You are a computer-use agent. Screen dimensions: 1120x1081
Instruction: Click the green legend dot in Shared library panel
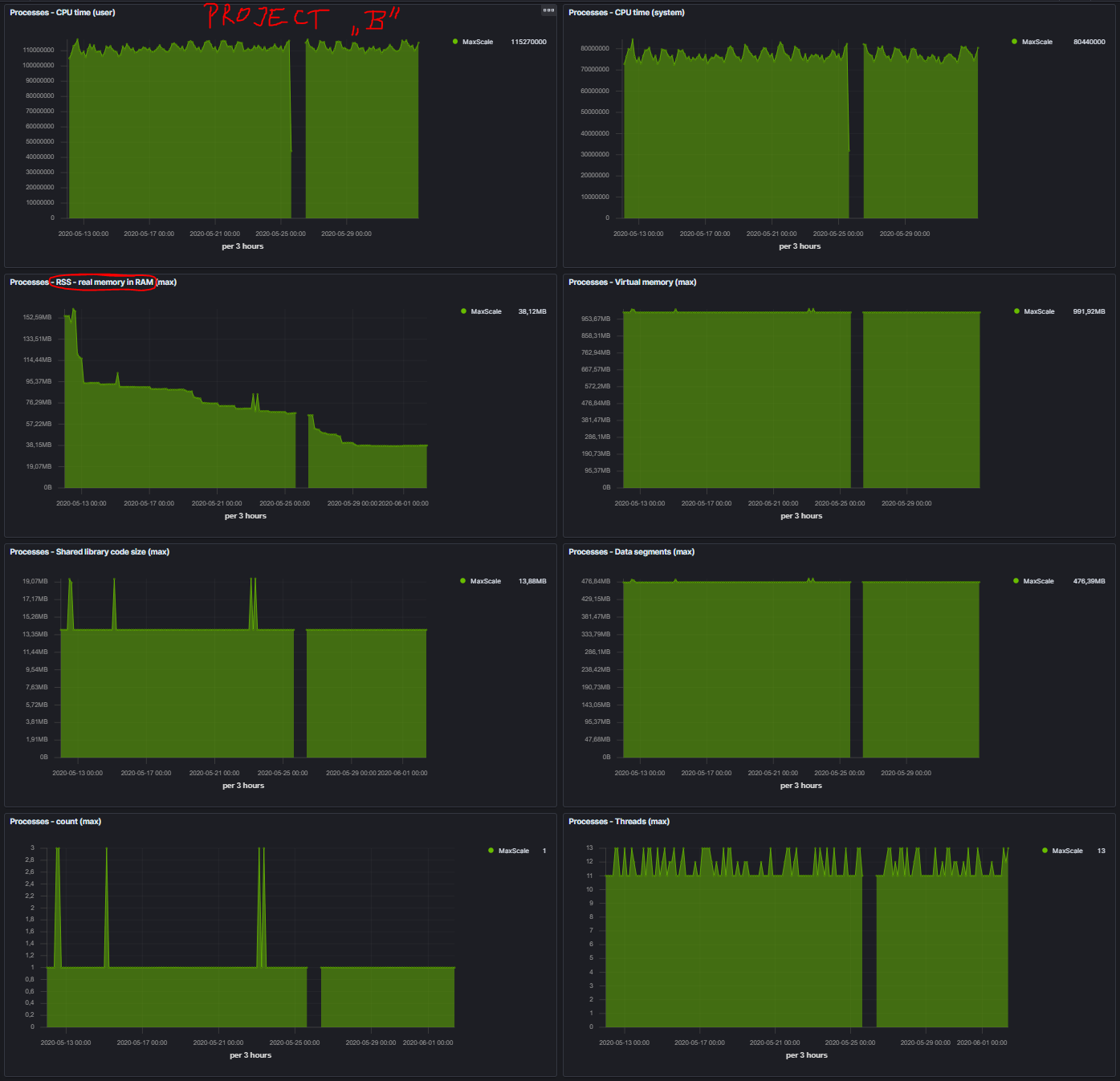click(462, 581)
